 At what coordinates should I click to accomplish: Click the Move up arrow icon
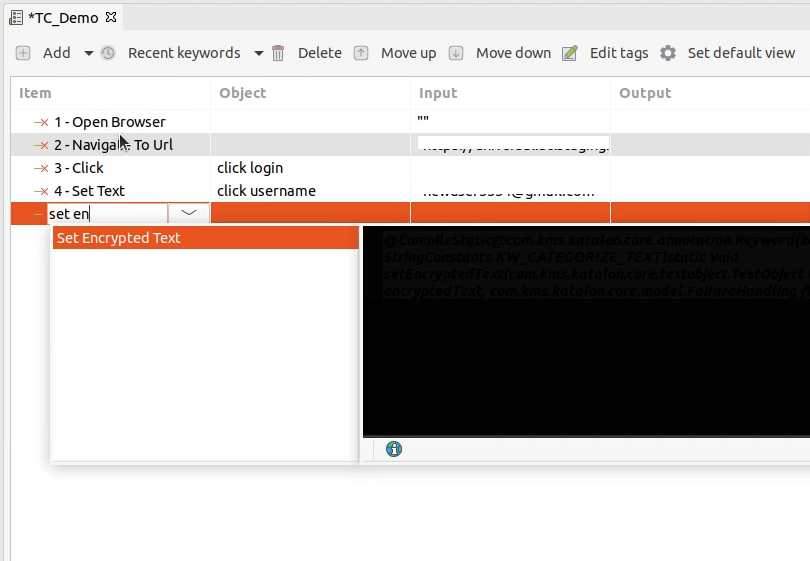[361, 53]
